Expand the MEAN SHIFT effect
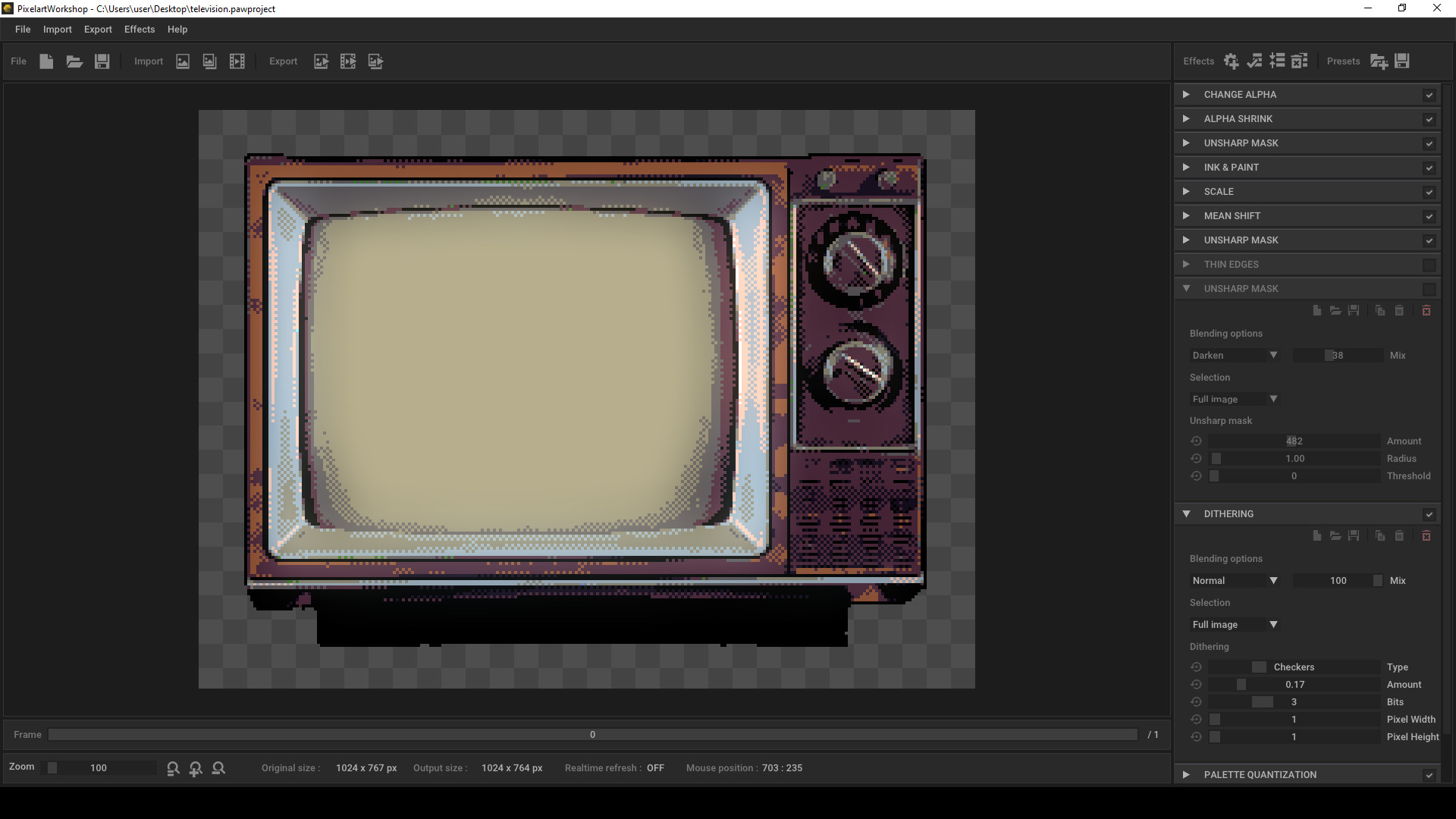 click(x=1186, y=216)
